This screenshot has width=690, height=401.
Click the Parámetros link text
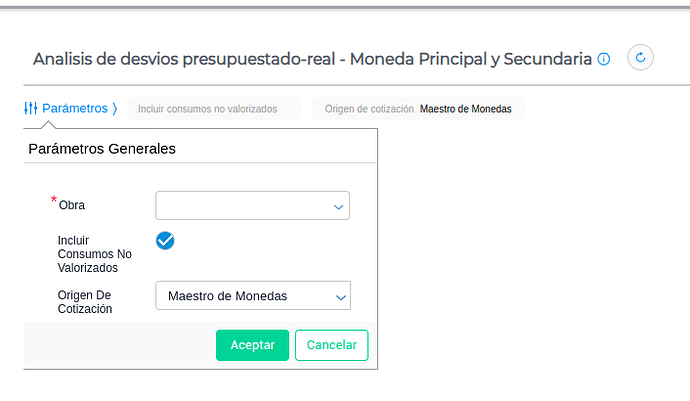click(75, 108)
